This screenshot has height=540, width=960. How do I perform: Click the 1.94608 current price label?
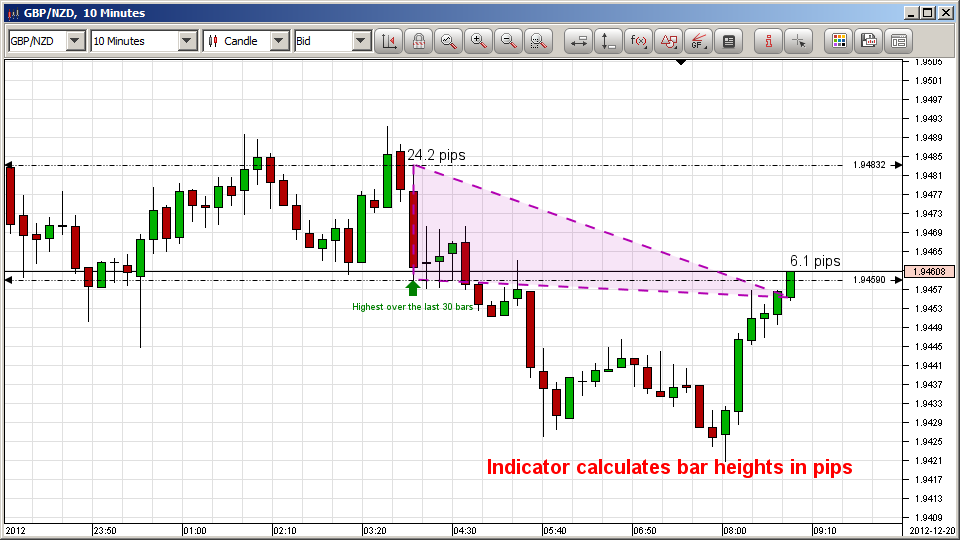(x=929, y=271)
